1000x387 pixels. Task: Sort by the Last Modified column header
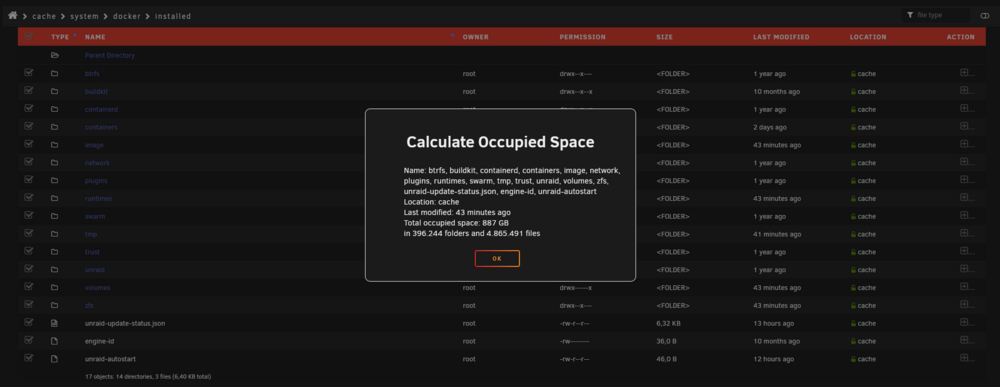click(x=781, y=37)
